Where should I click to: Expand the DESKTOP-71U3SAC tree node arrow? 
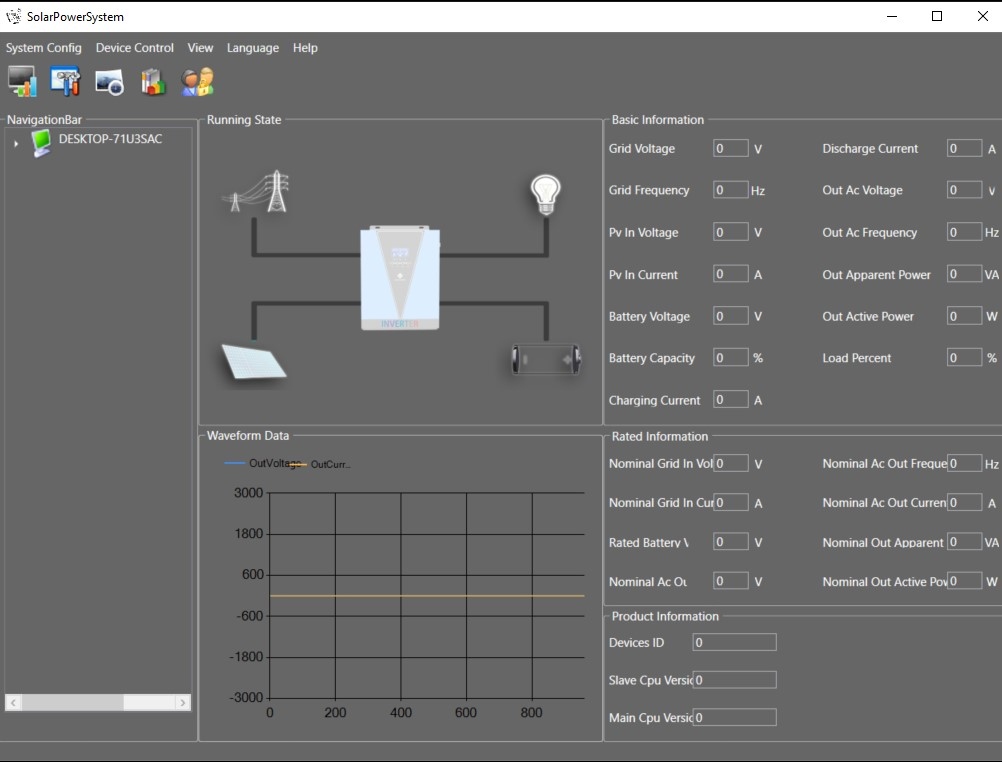tap(16, 144)
